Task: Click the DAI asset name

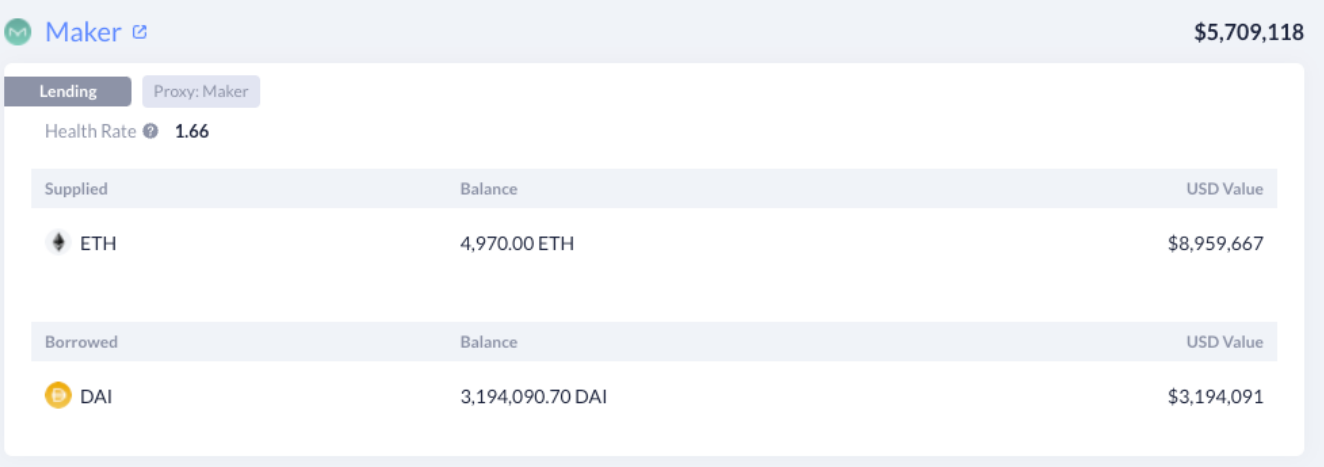Action: [96, 396]
